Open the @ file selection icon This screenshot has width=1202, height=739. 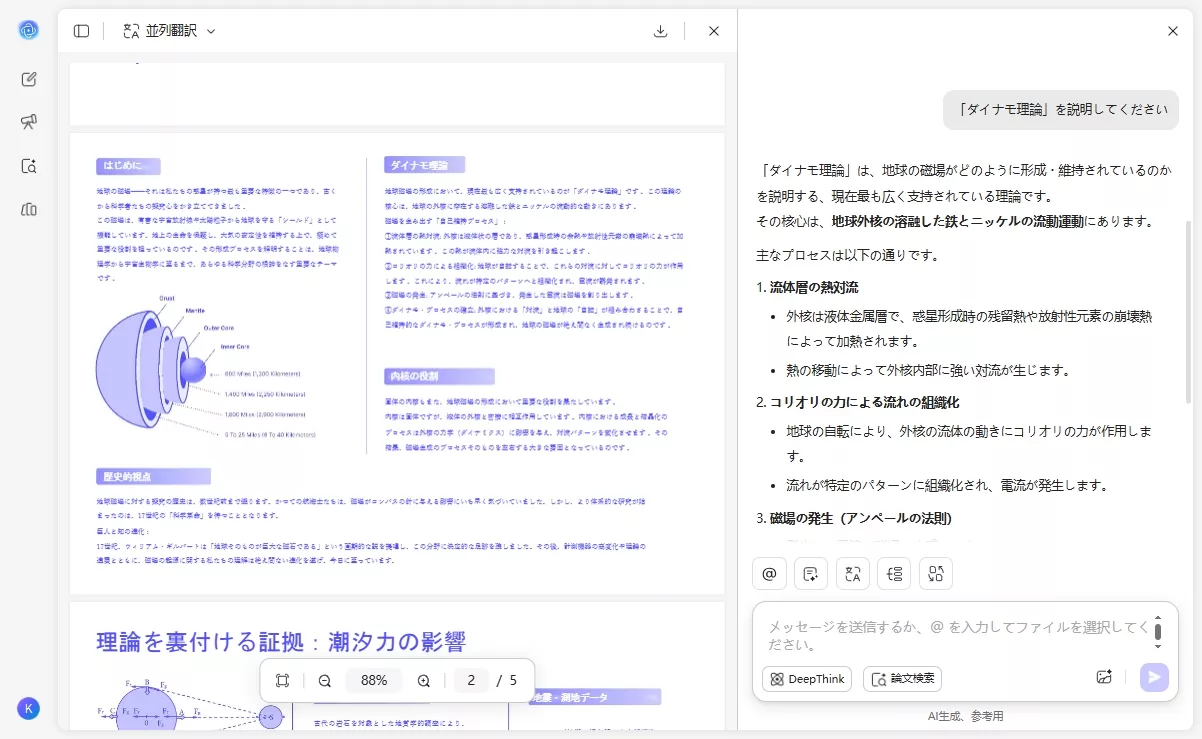769,573
